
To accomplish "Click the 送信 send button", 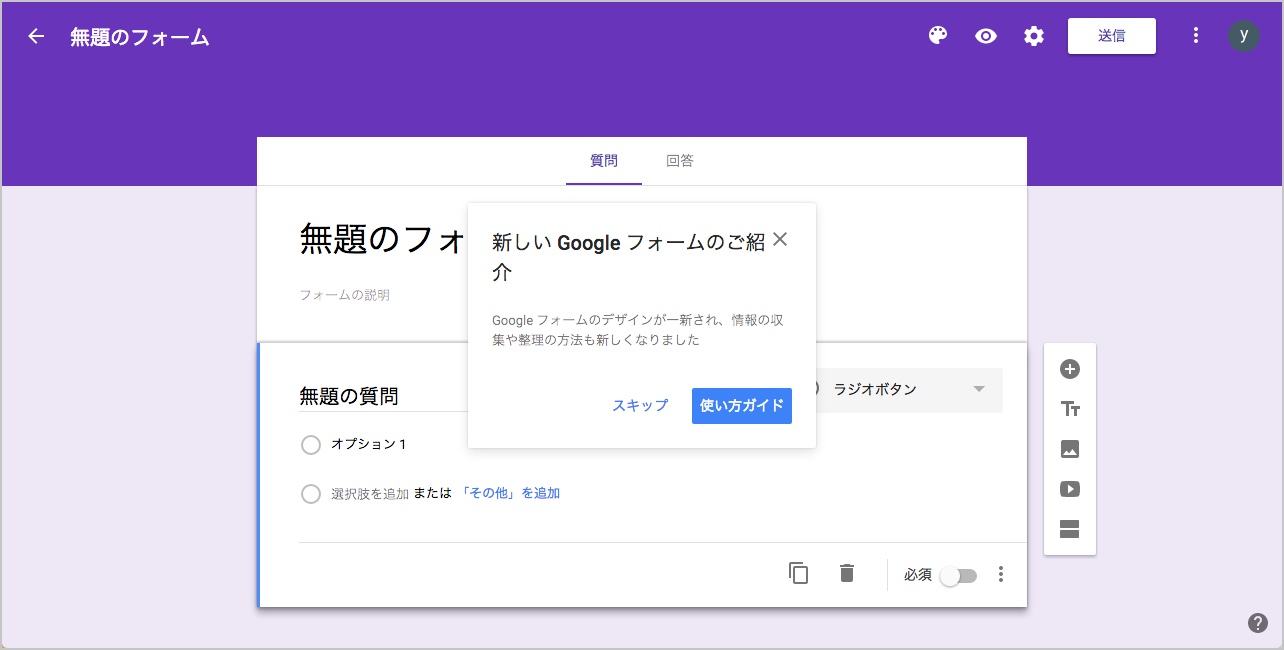I will tap(1112, 36).
